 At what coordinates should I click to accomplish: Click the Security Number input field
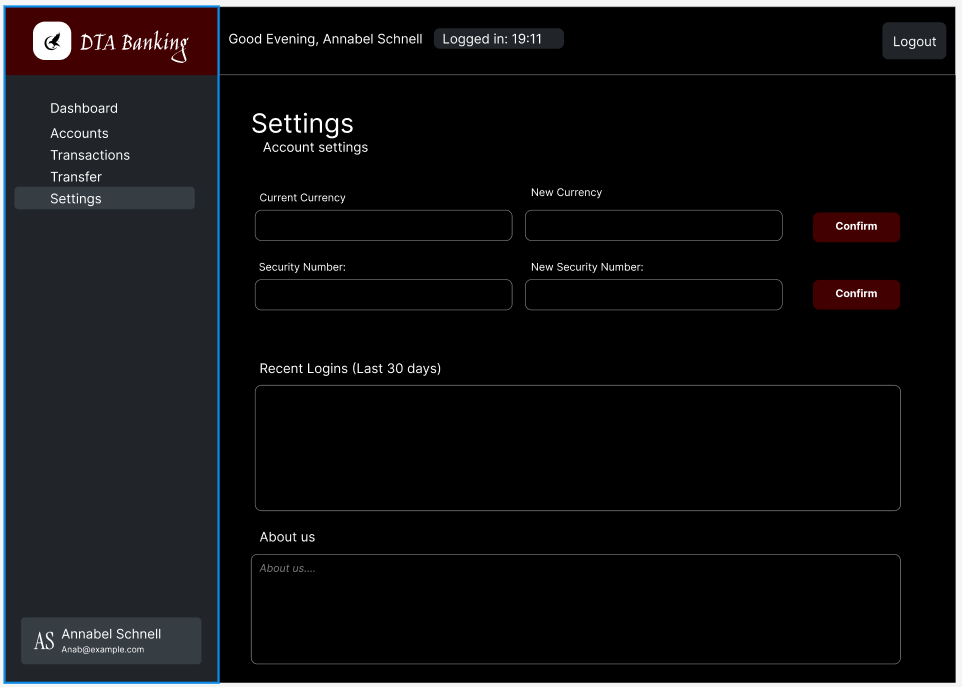[x=383, y=295]
